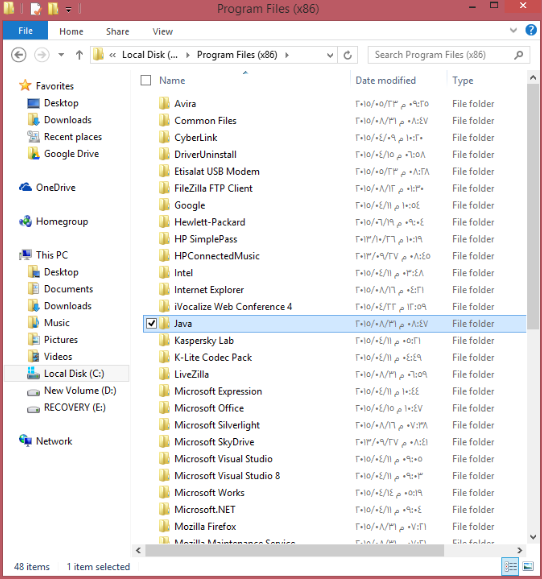
Task: Expand the address bar history dropdown
Action: pyautogui.click(x=330, y=55)
